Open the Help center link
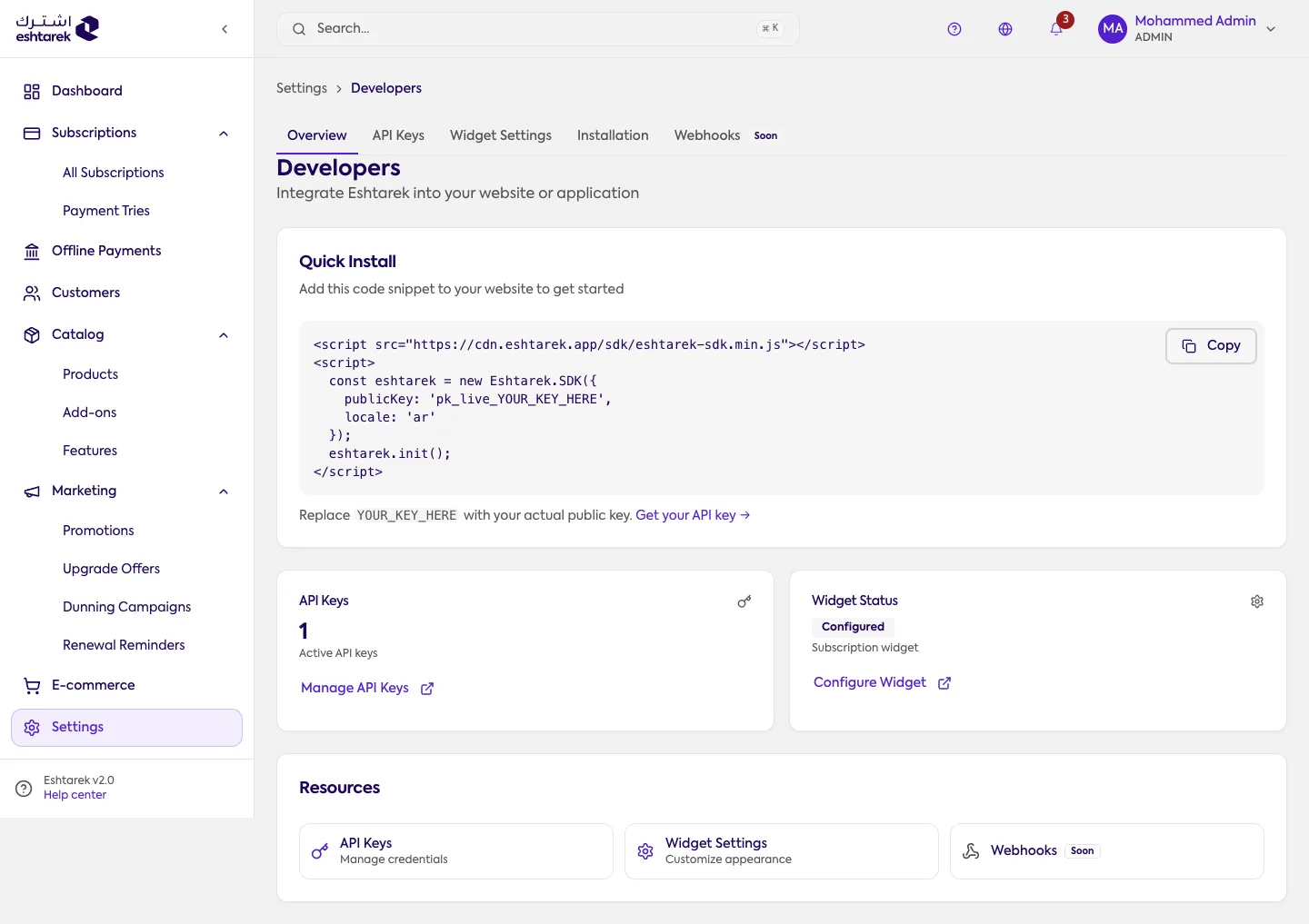 75,795
